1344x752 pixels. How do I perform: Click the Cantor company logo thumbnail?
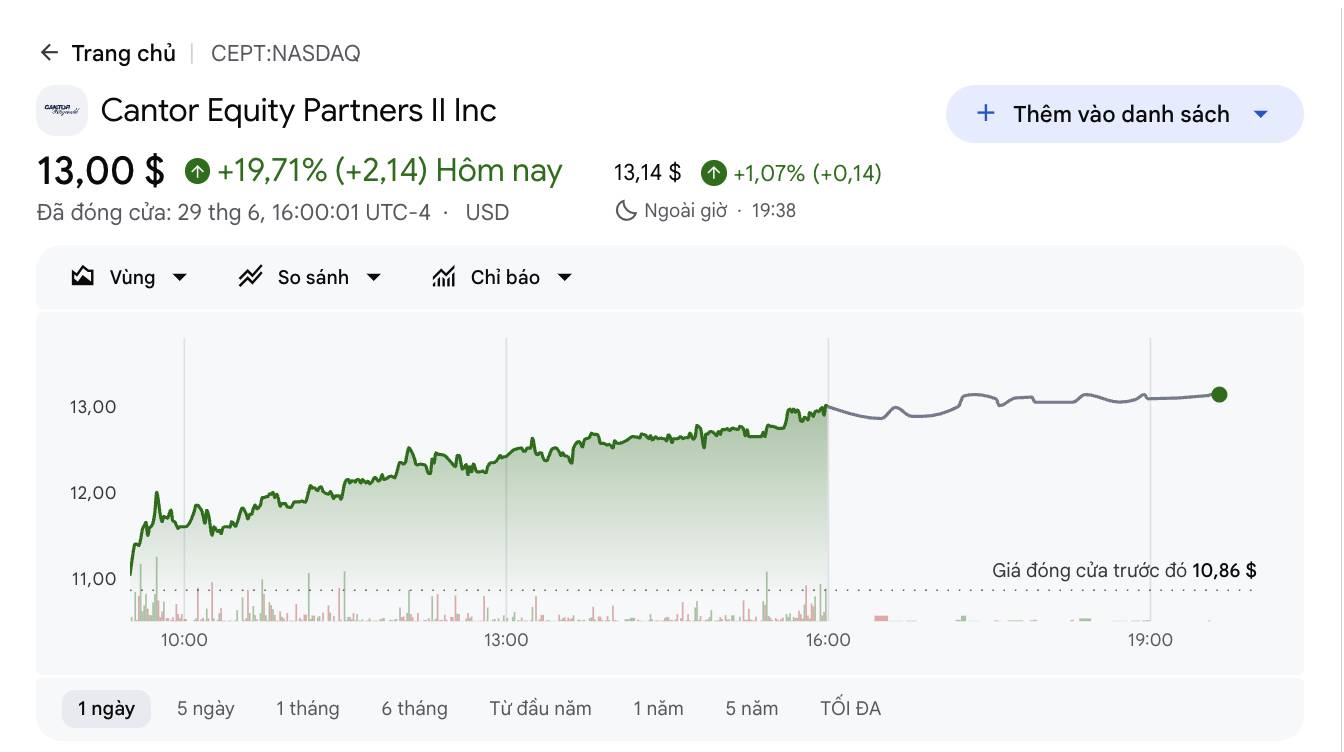[62, 110]
